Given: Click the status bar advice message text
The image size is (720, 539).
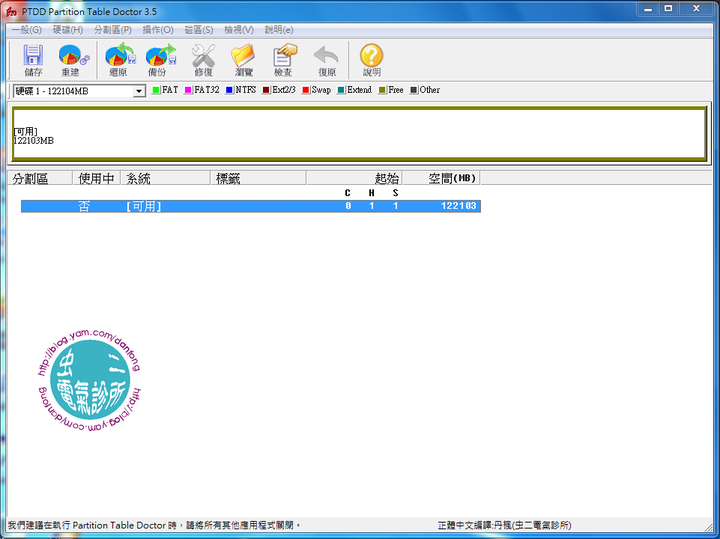Looking at the screenshot, I should click(154, 525).
